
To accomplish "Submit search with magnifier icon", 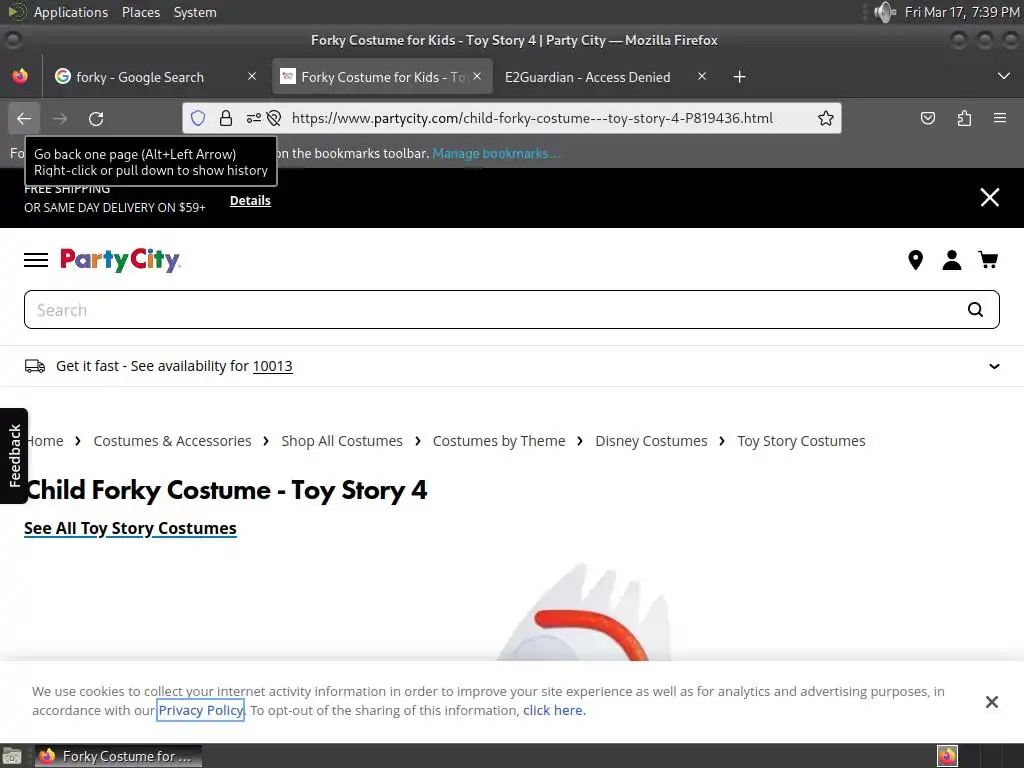I will coord(975,310).
